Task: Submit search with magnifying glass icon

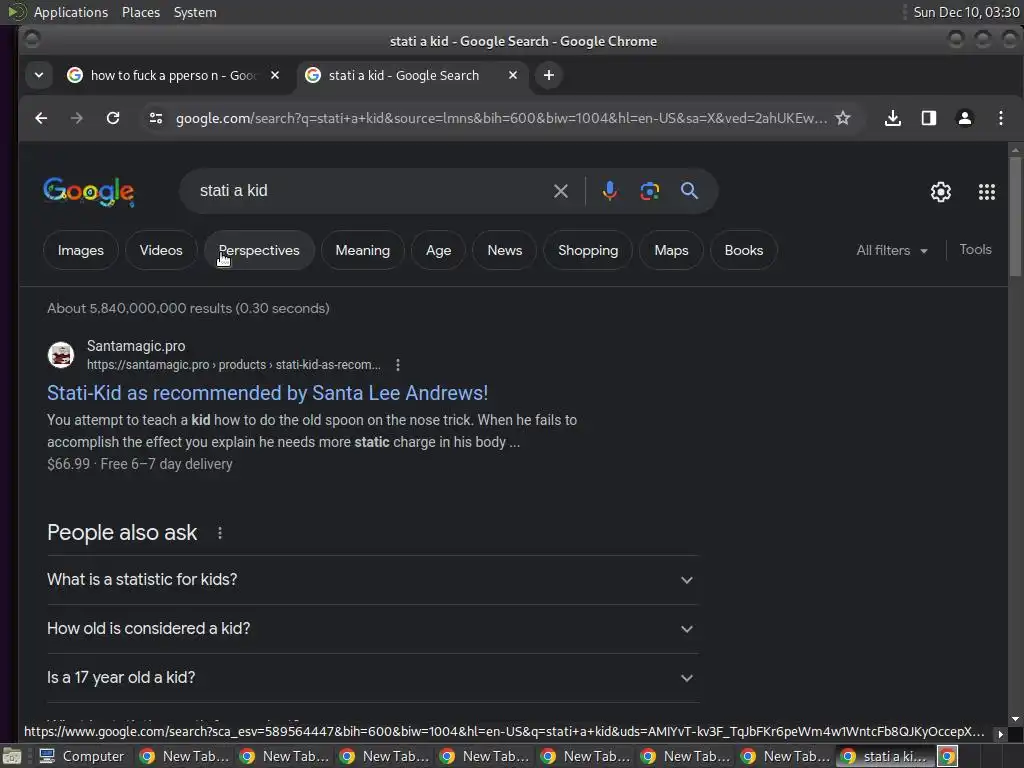Action: coord(689,191)
